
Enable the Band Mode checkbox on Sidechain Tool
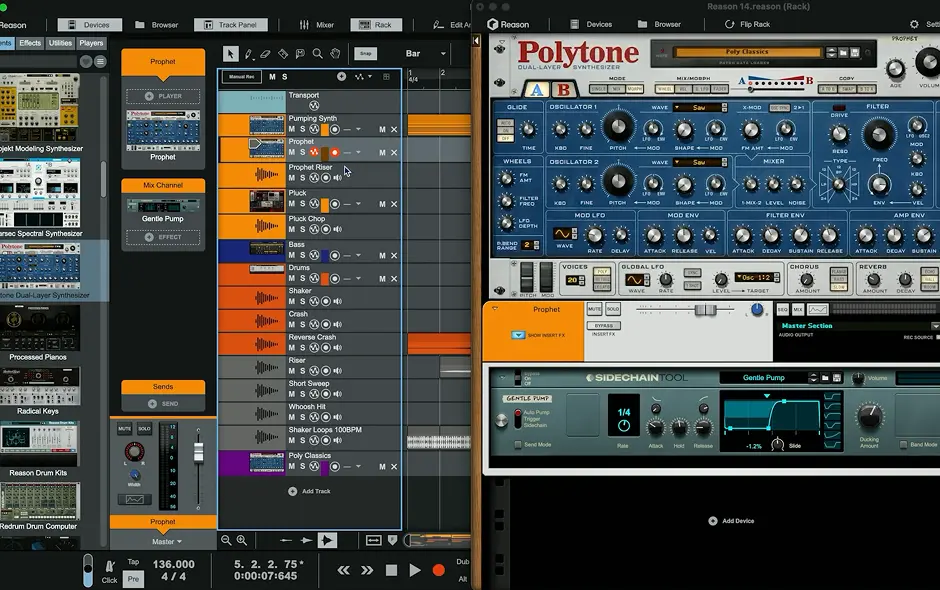[x=903, y=445]
